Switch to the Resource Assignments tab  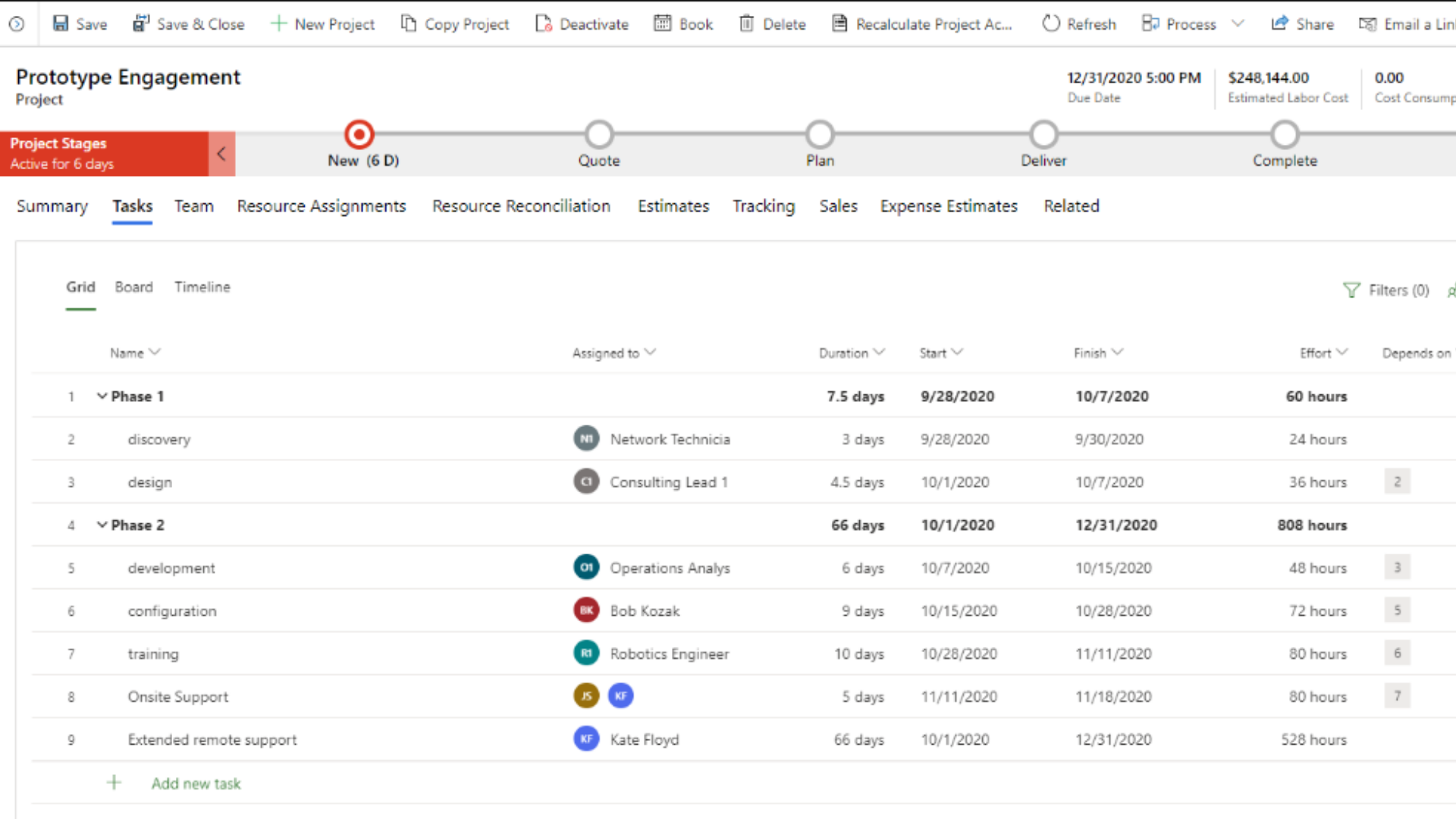[322, 206]
